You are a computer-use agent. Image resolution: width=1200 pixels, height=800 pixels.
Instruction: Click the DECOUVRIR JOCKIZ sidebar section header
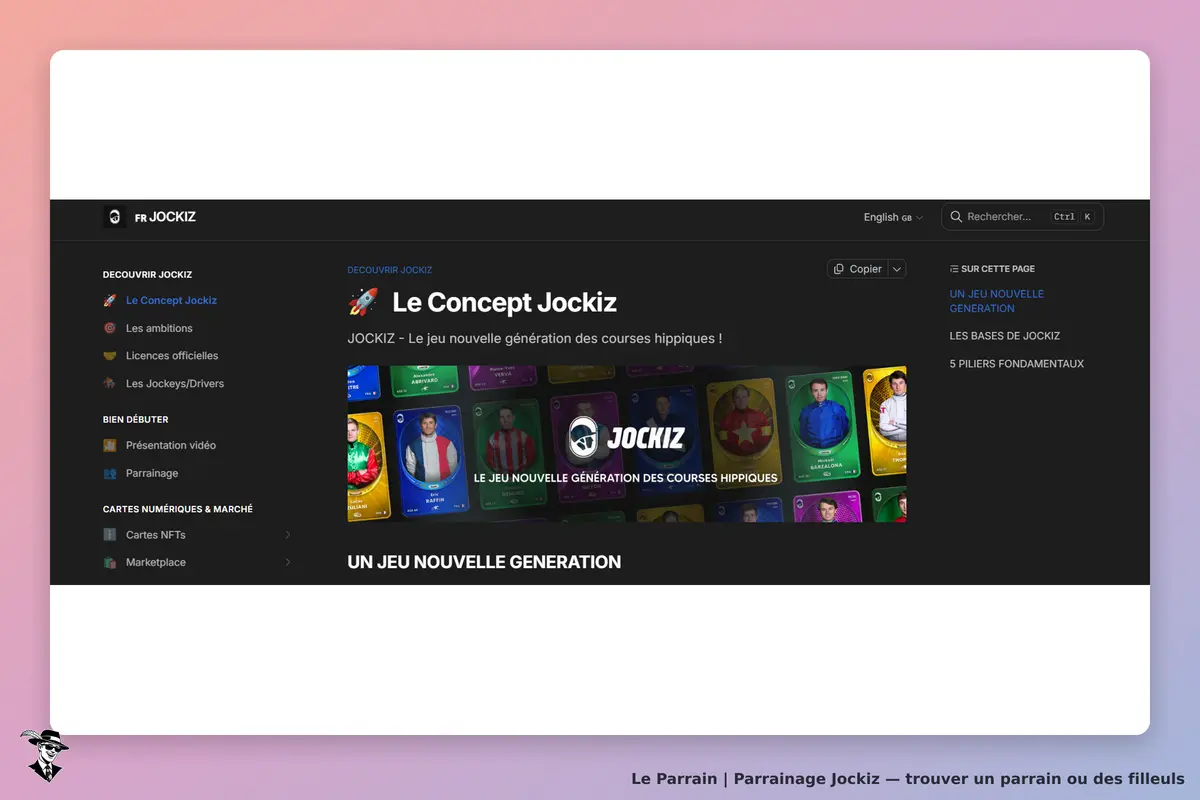[147, 275]
